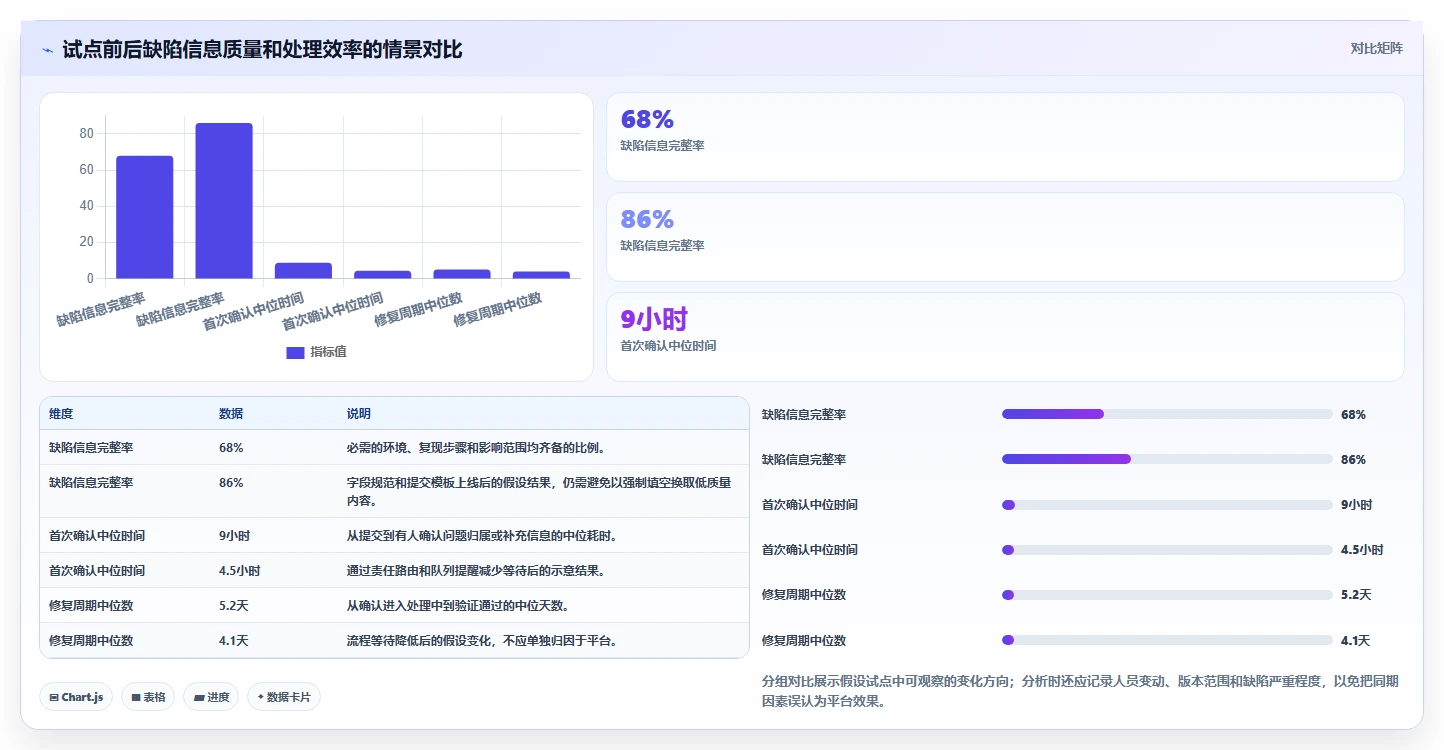Click the 80 tick on the chart y-axis
Image resolution: width=1444 pixels, height=750 pixels.
[87, 134]
